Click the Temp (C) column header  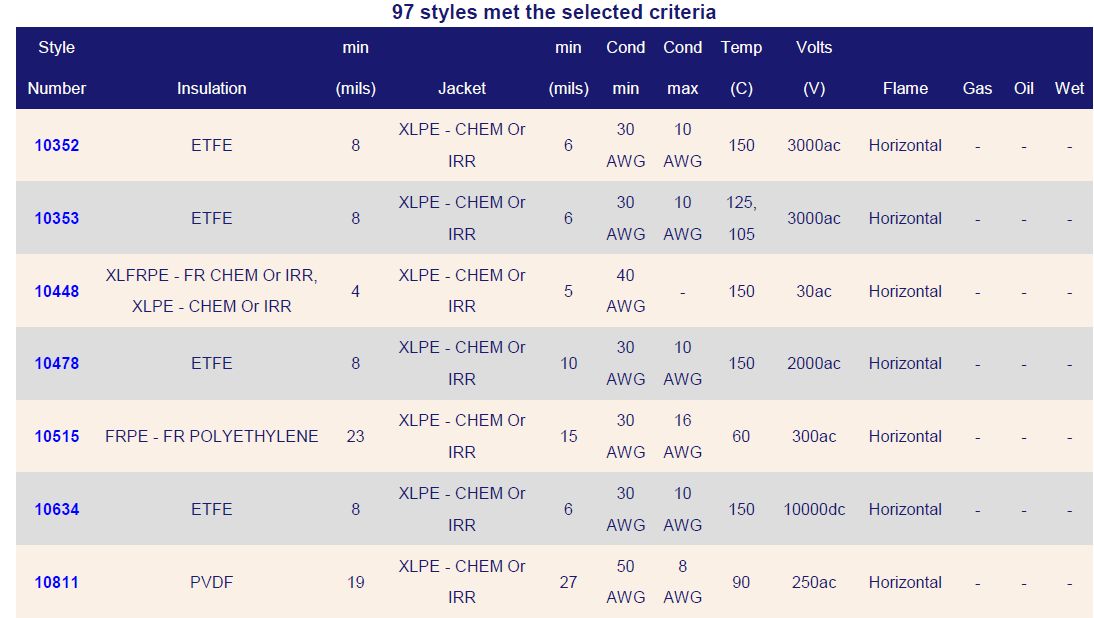tap(741, 68)
